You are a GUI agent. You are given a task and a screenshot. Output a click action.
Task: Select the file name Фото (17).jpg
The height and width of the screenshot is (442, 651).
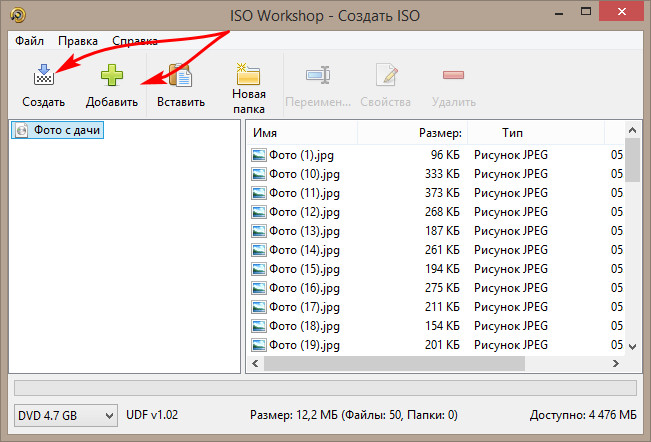(x=304, y=308)
